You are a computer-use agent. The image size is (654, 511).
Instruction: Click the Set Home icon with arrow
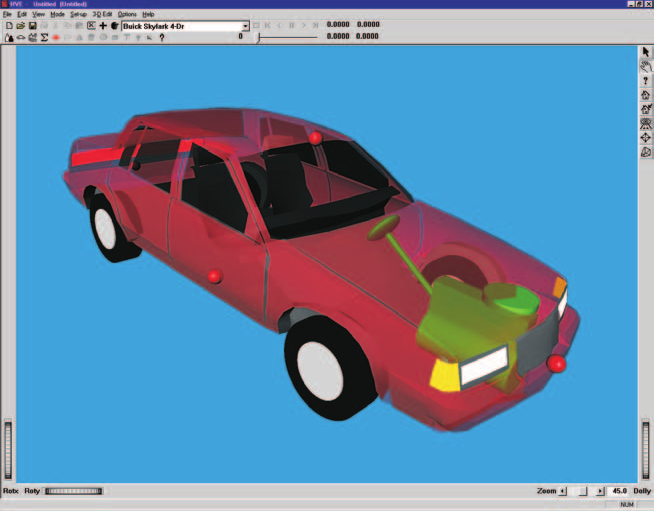(646, 109)
